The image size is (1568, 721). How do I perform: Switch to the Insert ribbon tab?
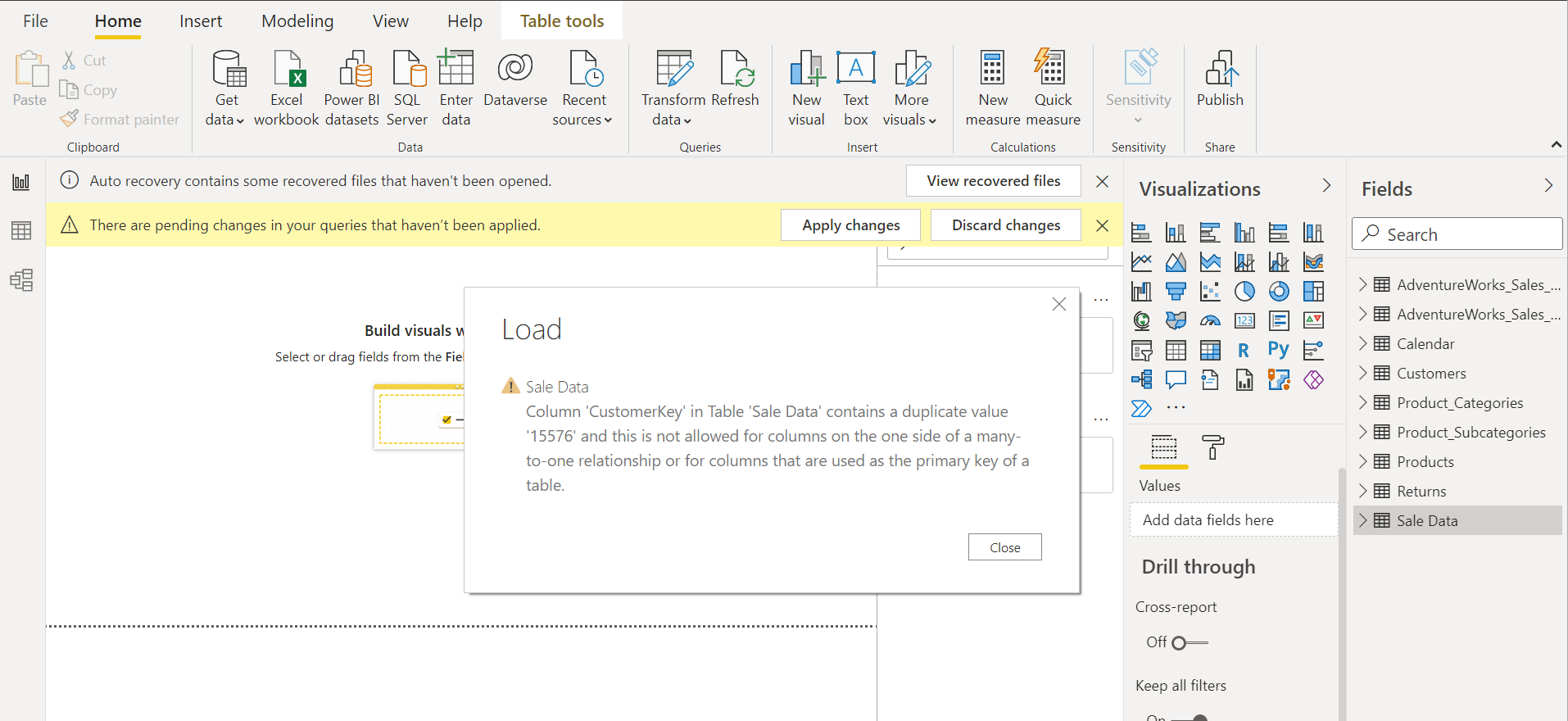coord(201,21)
